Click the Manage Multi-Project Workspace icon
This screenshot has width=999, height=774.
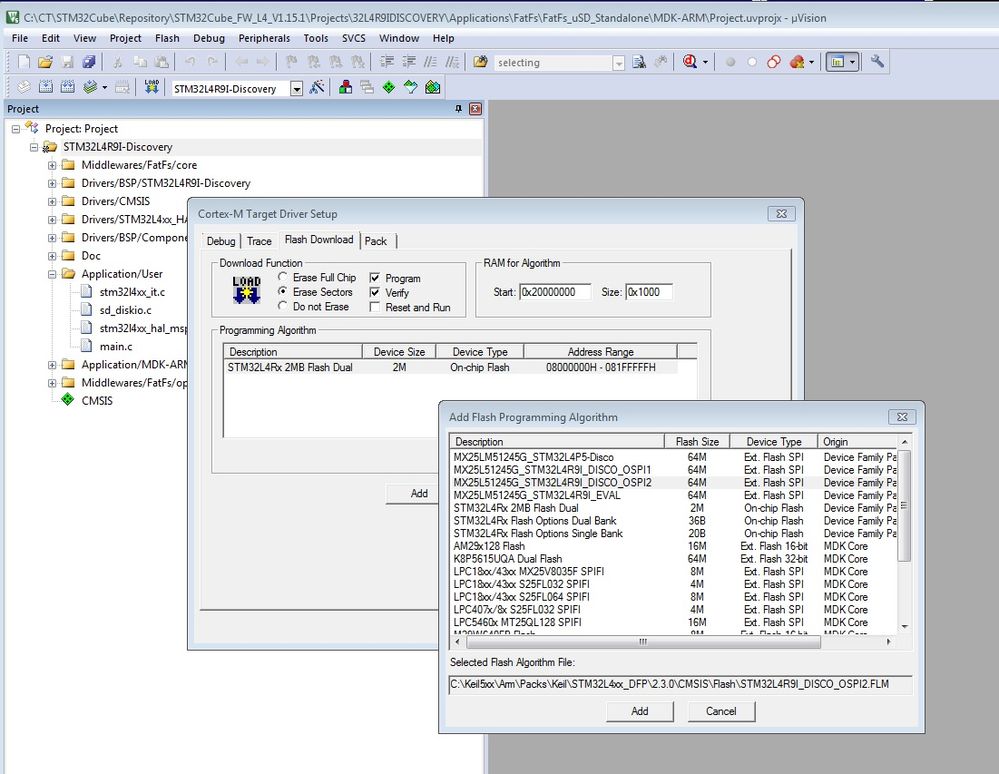coord(367,87)
